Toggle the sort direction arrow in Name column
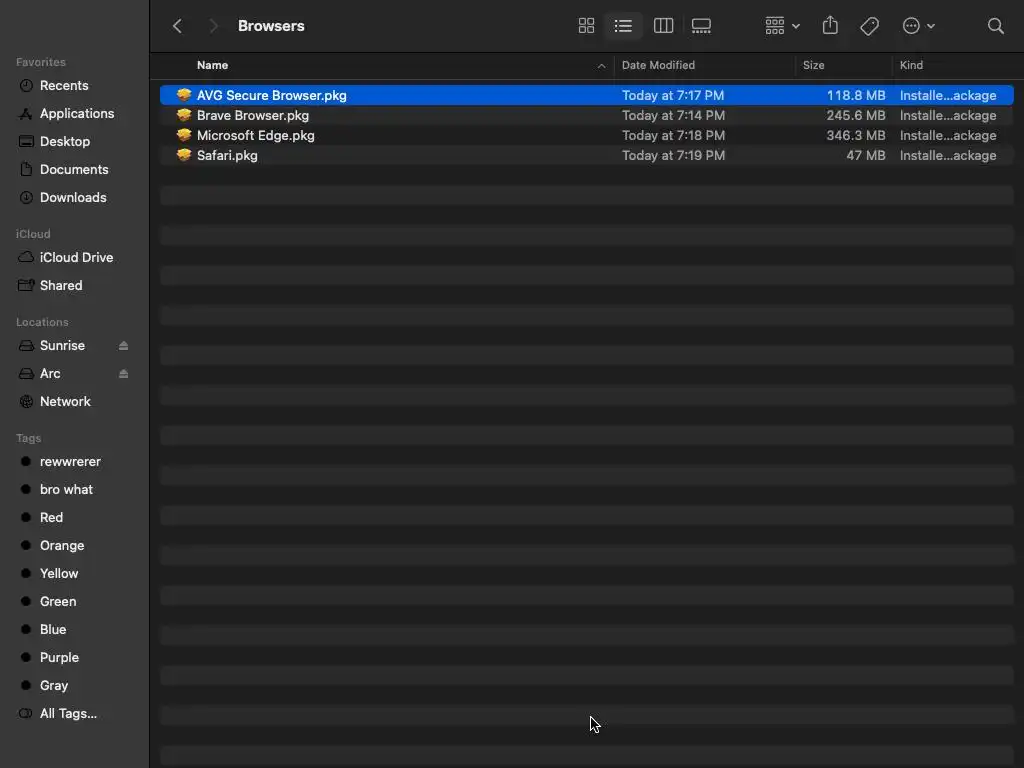The width and height of the screenshot is (1024, 768). tap(601, 66)
